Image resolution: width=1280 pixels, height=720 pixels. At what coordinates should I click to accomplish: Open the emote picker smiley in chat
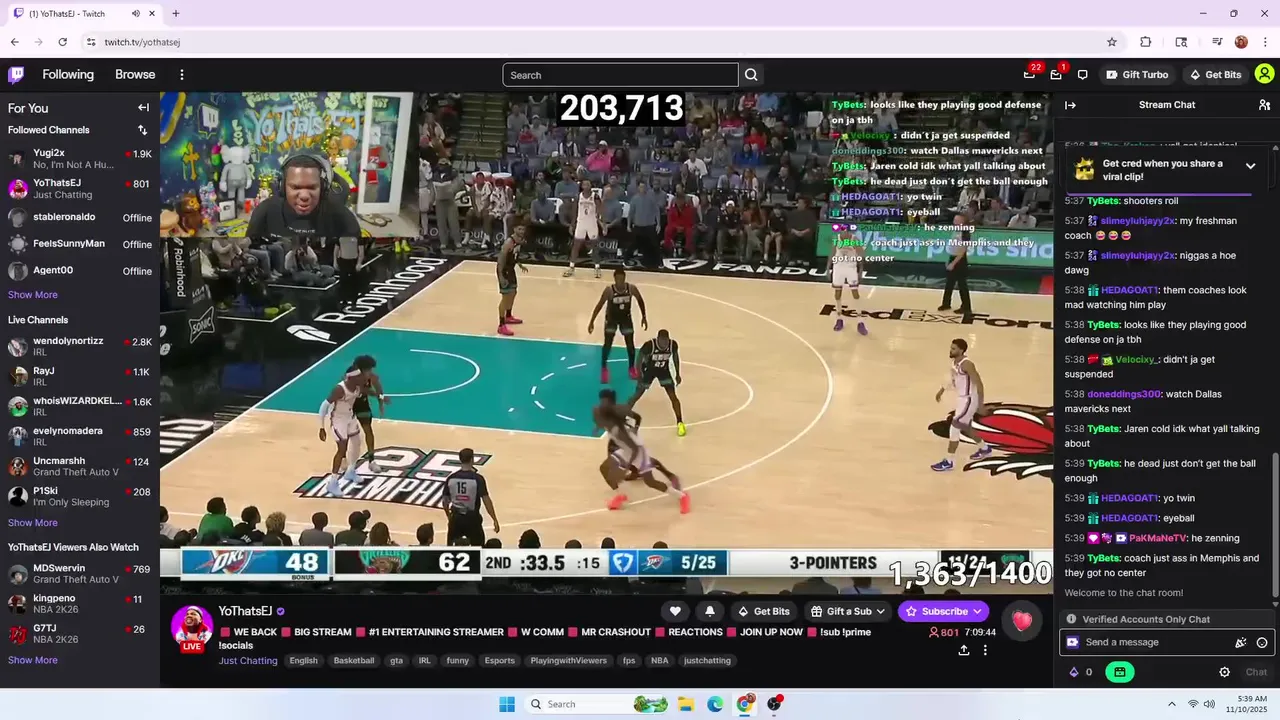(1262, 643)
